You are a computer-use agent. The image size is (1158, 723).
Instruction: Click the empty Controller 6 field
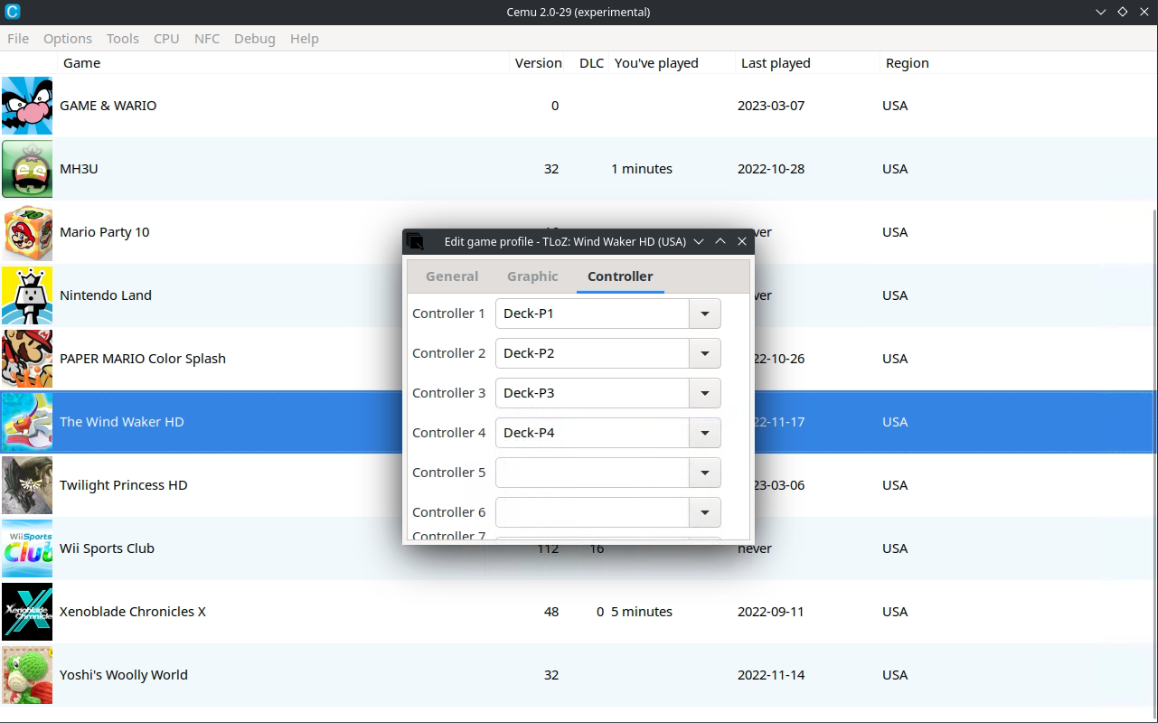click(592, 513)
